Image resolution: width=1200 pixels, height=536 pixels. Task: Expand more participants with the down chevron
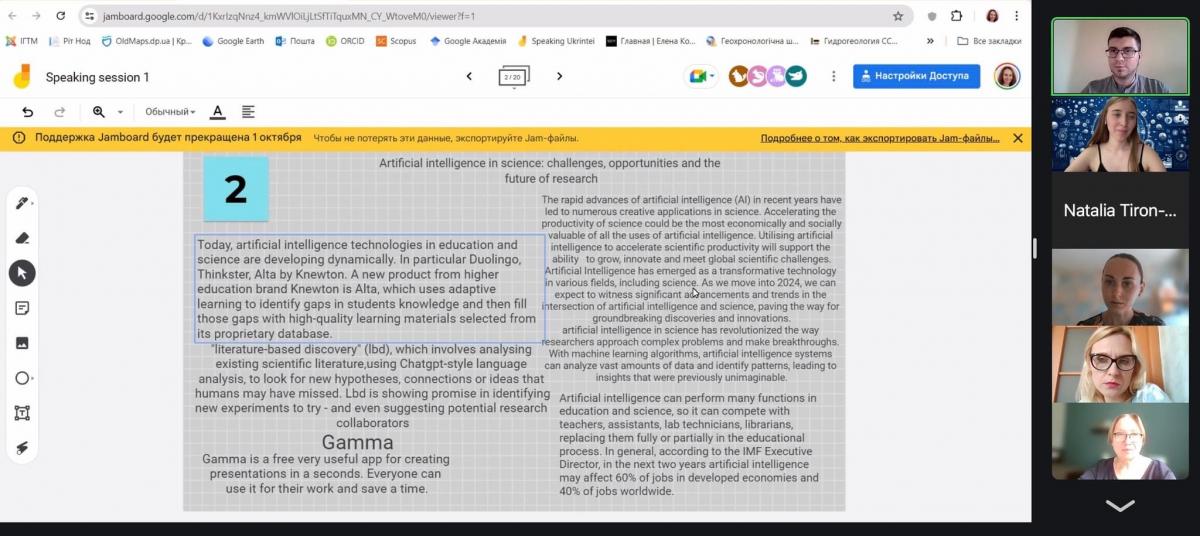[1119, 505]
